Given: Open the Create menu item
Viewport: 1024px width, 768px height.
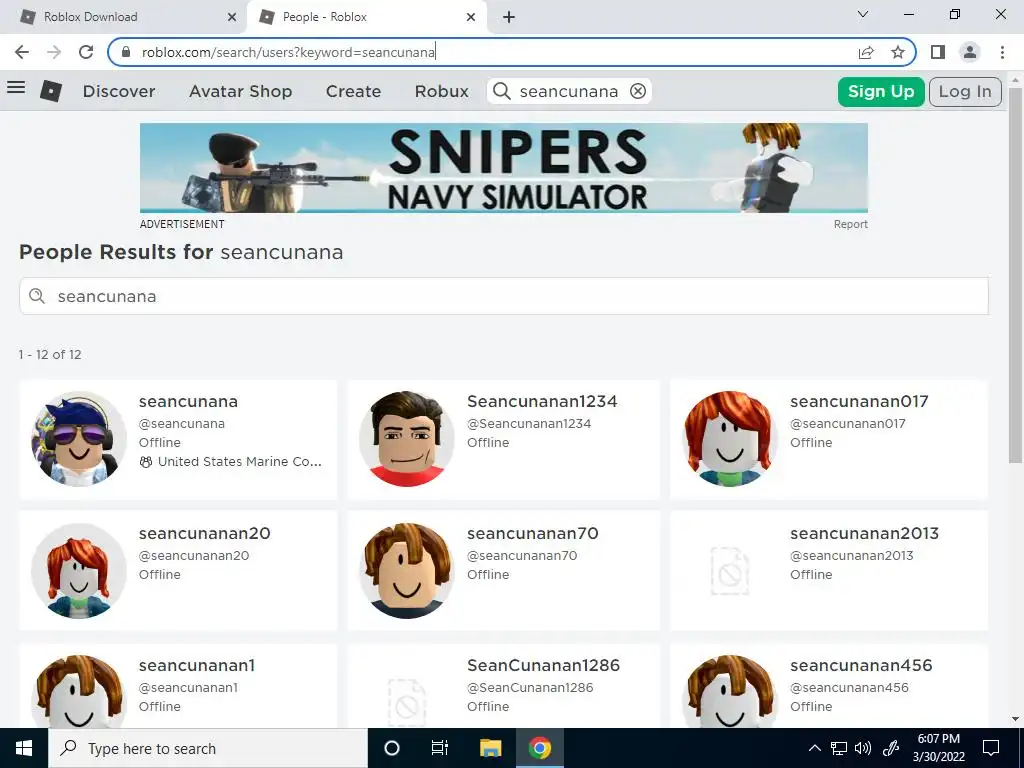Looking at the screenshot, I should (353, 91).
